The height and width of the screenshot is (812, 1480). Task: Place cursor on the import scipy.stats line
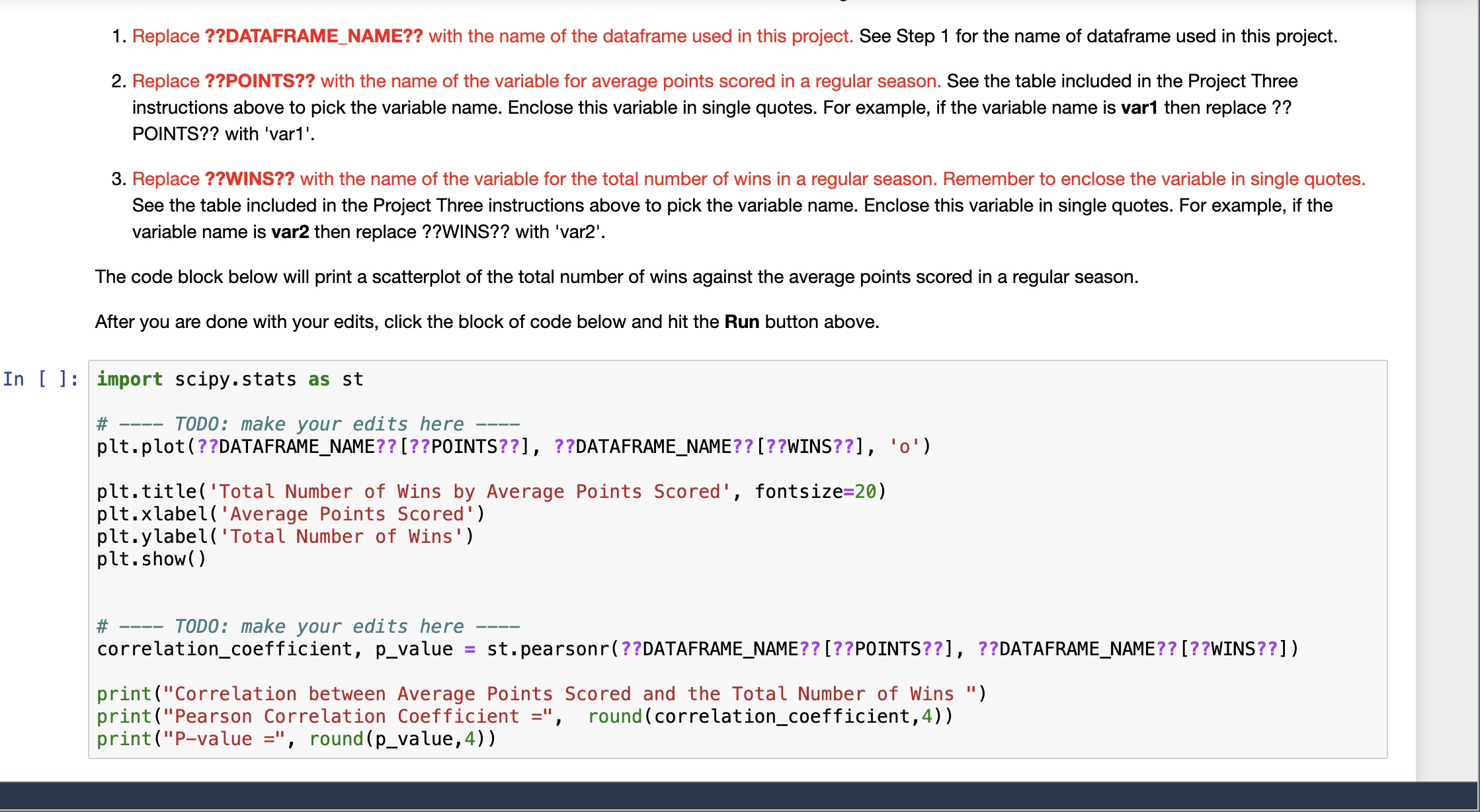[x=228, y=379]
